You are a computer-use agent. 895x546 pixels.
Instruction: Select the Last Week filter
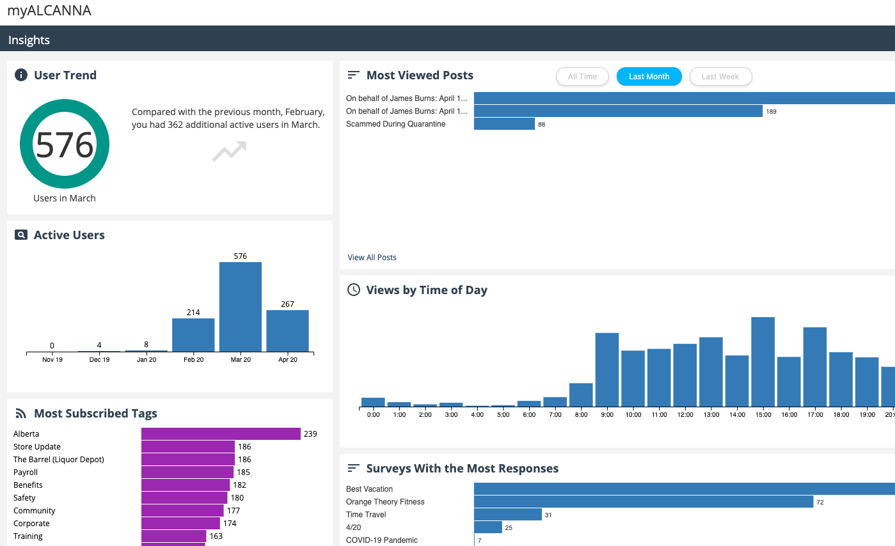720,76
